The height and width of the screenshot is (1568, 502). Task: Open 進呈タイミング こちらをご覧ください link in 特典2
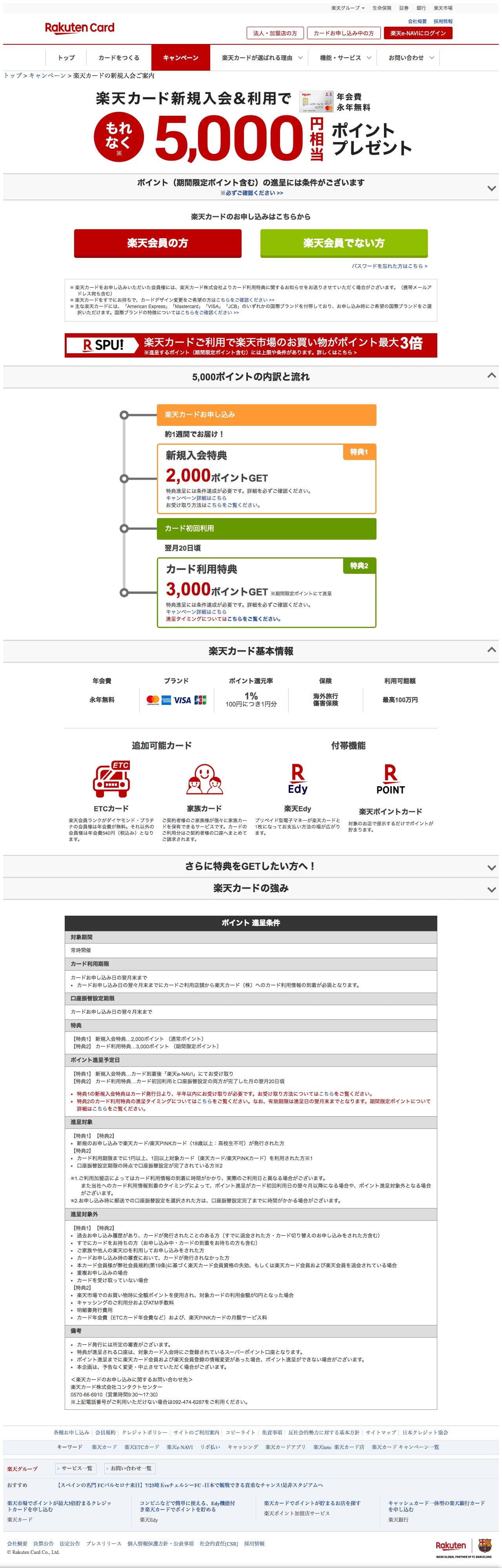254,619
